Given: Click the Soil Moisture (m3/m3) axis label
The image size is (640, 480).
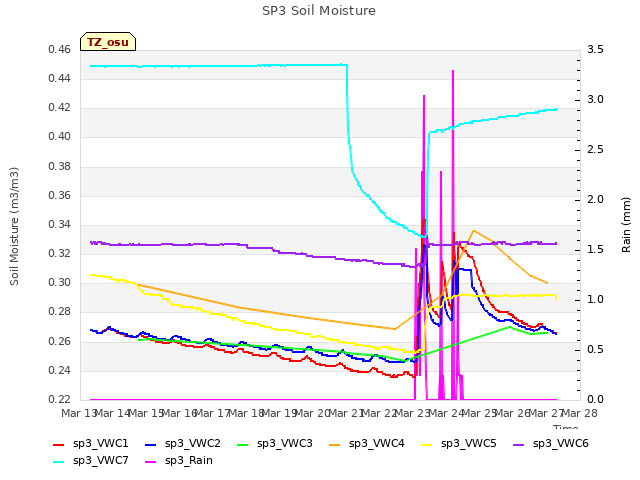Looking at the screenshot, I should 14,226.
